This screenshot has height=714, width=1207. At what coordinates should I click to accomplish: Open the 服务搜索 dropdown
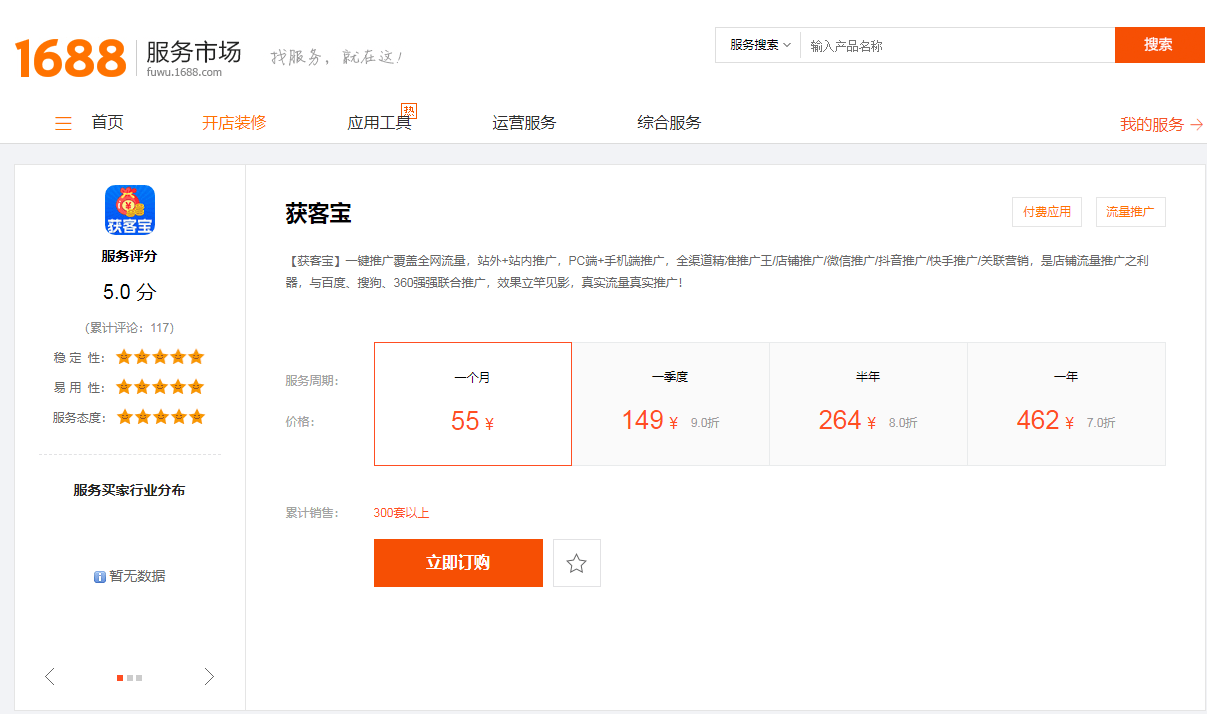click(760, 45)
